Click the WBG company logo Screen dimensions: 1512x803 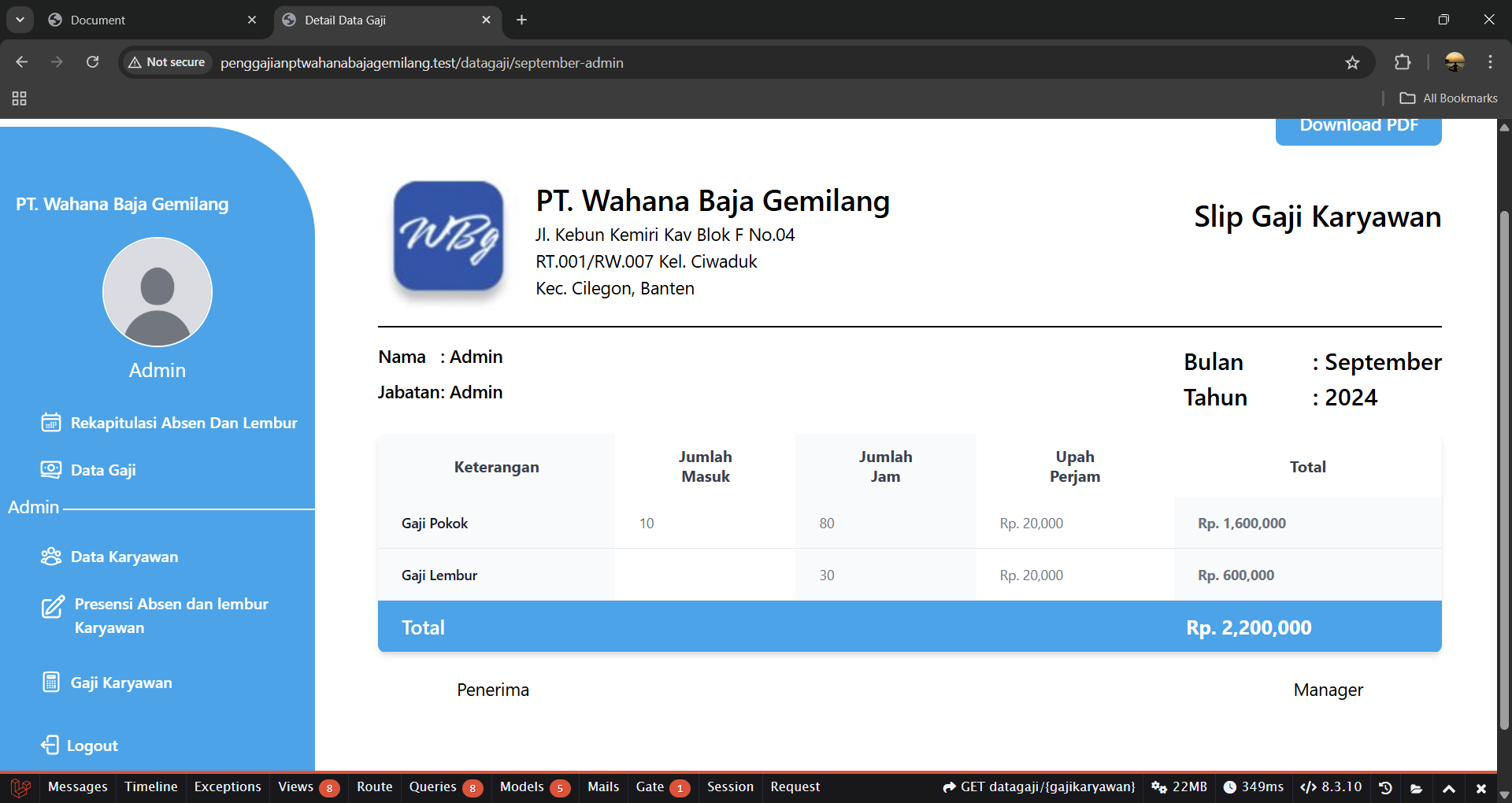pos(448,236)
